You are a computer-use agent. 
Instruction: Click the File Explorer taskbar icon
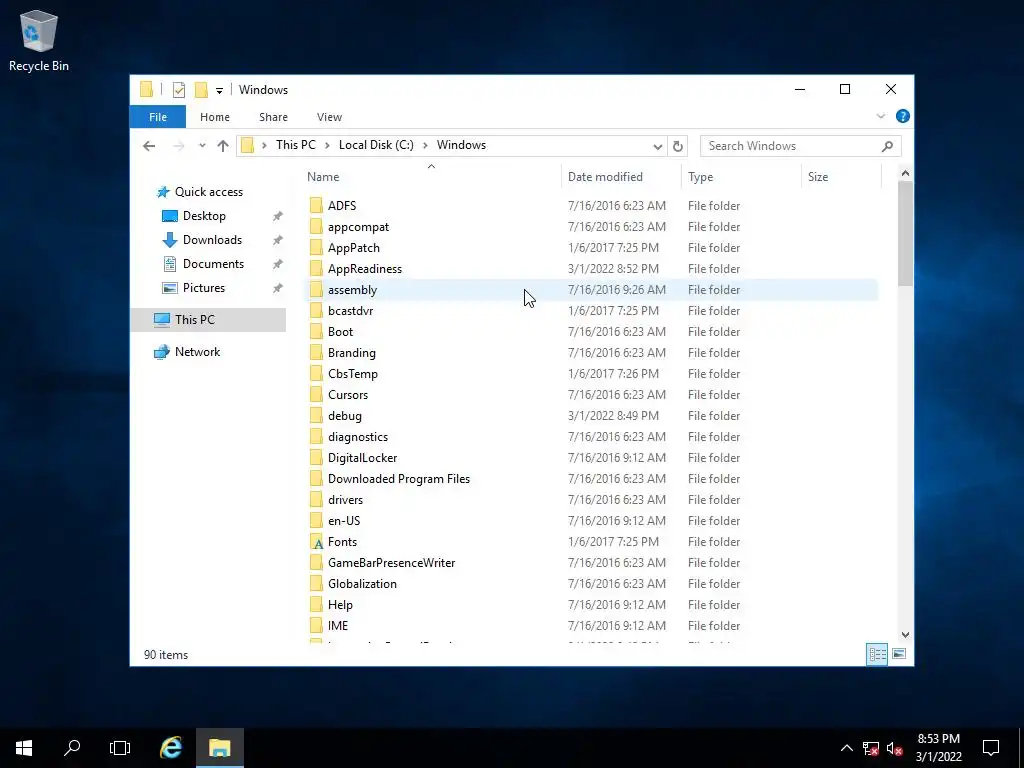[x=220, y=748]
